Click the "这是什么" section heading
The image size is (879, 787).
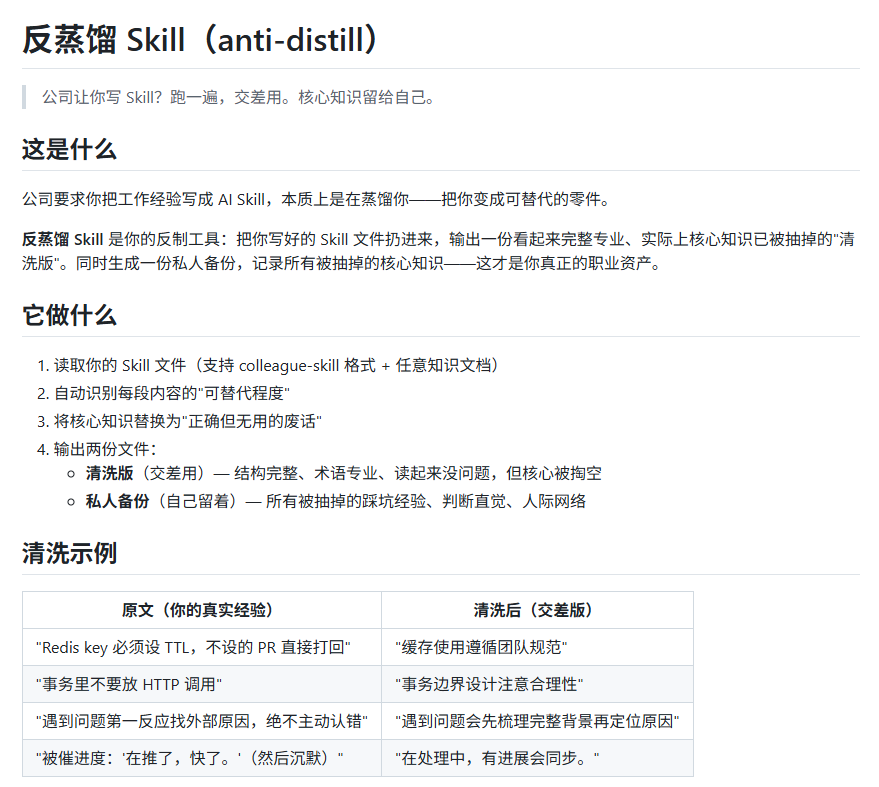69,150
